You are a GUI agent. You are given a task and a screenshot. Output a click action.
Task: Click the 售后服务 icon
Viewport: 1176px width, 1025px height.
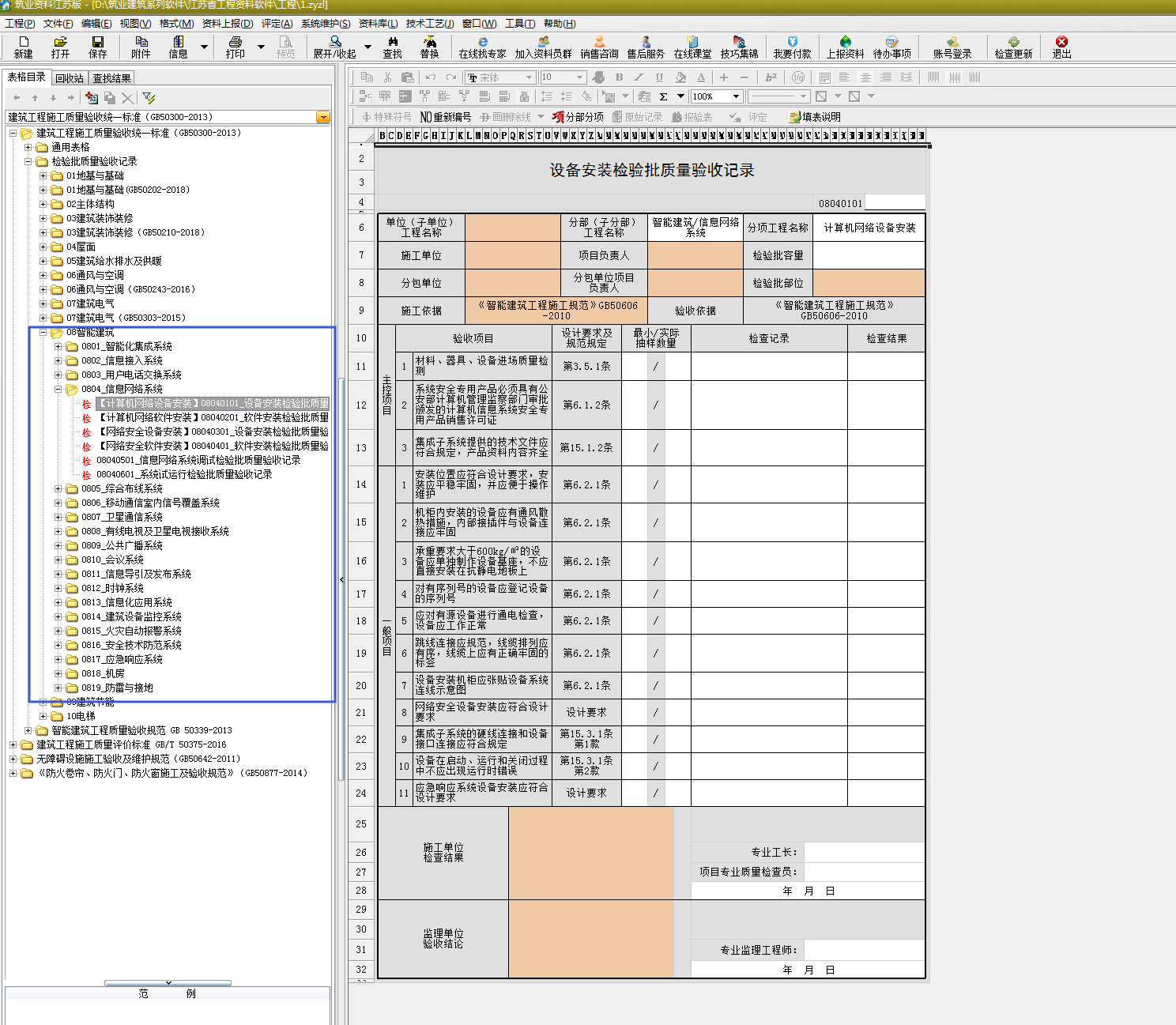pos(646,47)
